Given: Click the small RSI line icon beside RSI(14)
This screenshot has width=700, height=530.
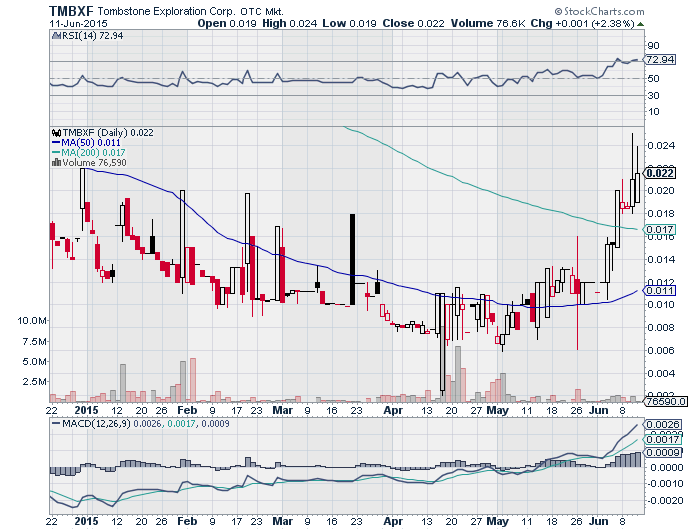Looking at the screenshot, I should [x=56, y=36].
